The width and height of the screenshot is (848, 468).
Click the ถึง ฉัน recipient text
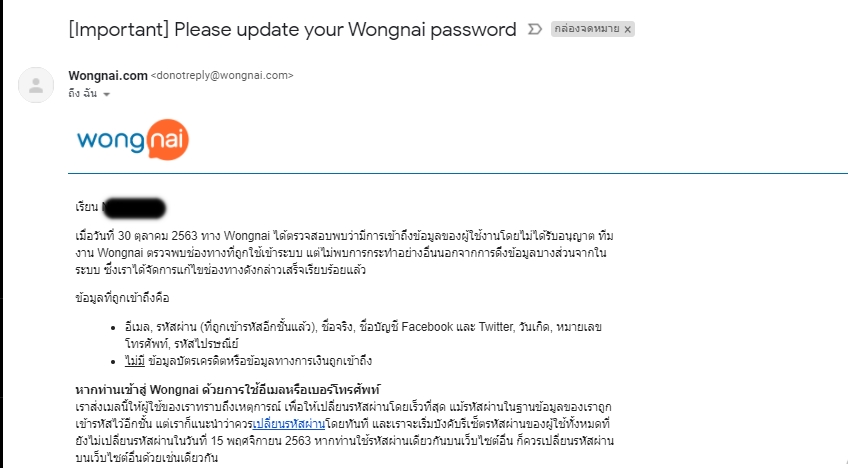83,94
